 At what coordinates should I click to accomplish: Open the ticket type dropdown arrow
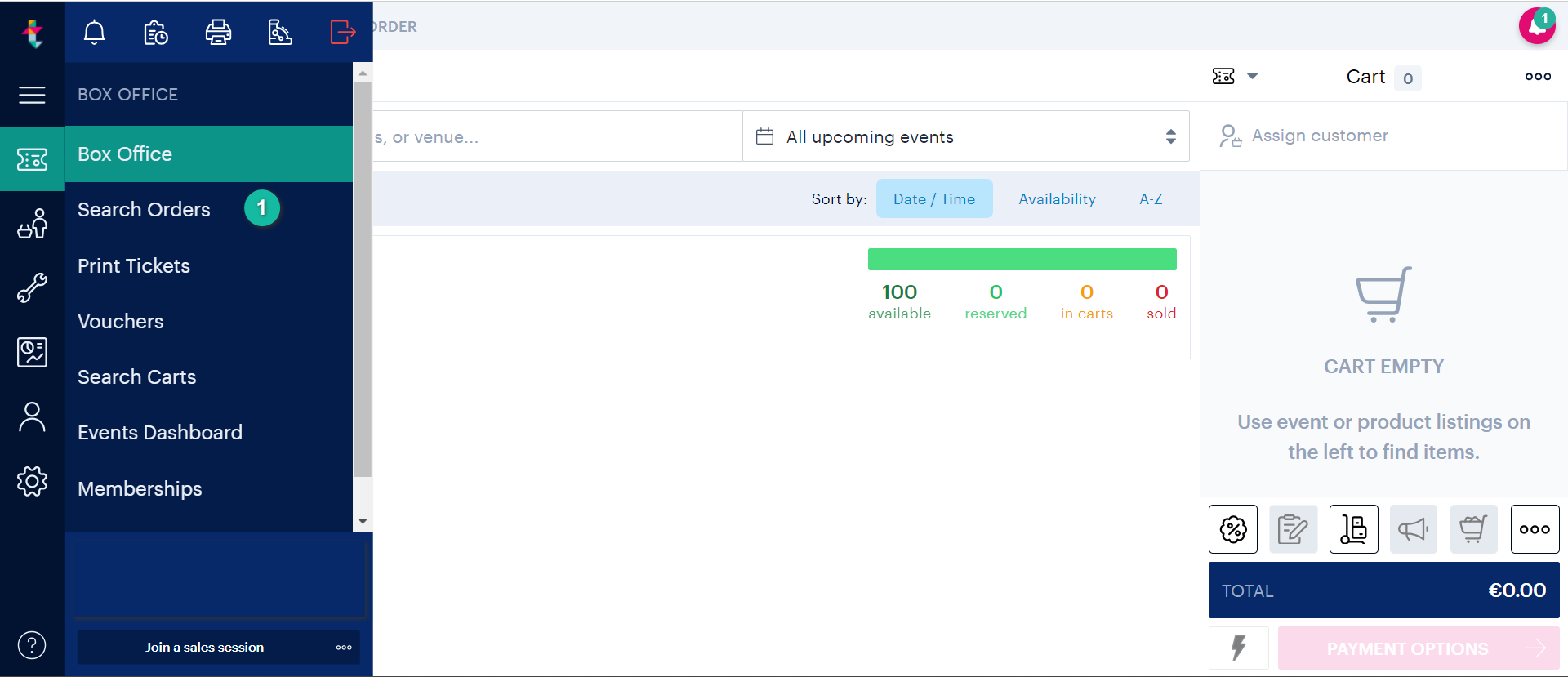[1252, 76]
